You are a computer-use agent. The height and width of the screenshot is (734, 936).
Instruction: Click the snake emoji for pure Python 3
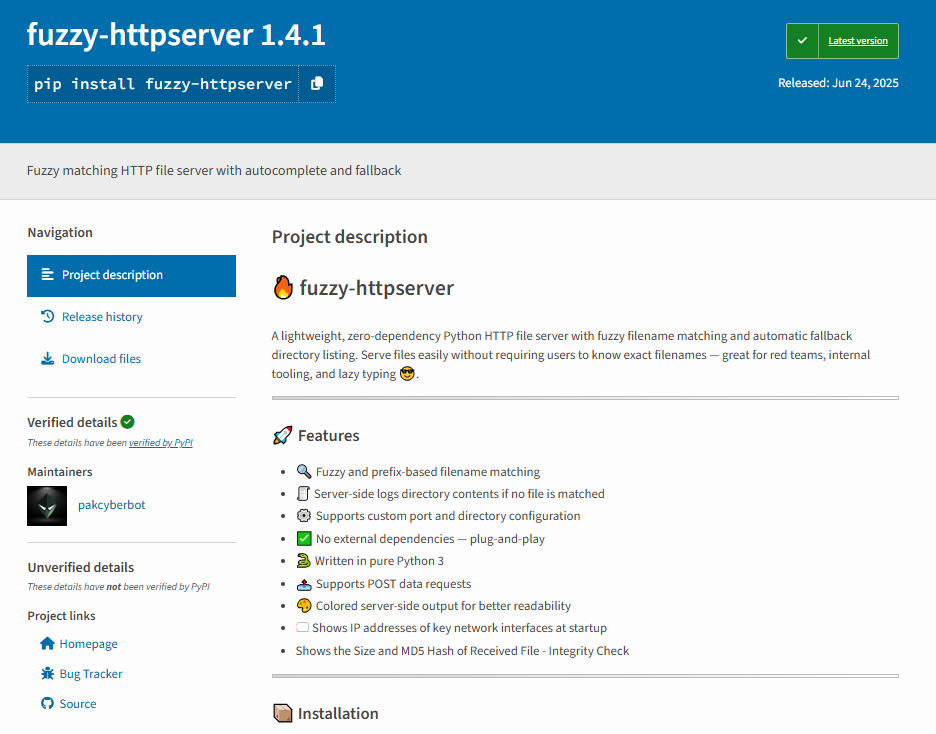coord(303,560)
